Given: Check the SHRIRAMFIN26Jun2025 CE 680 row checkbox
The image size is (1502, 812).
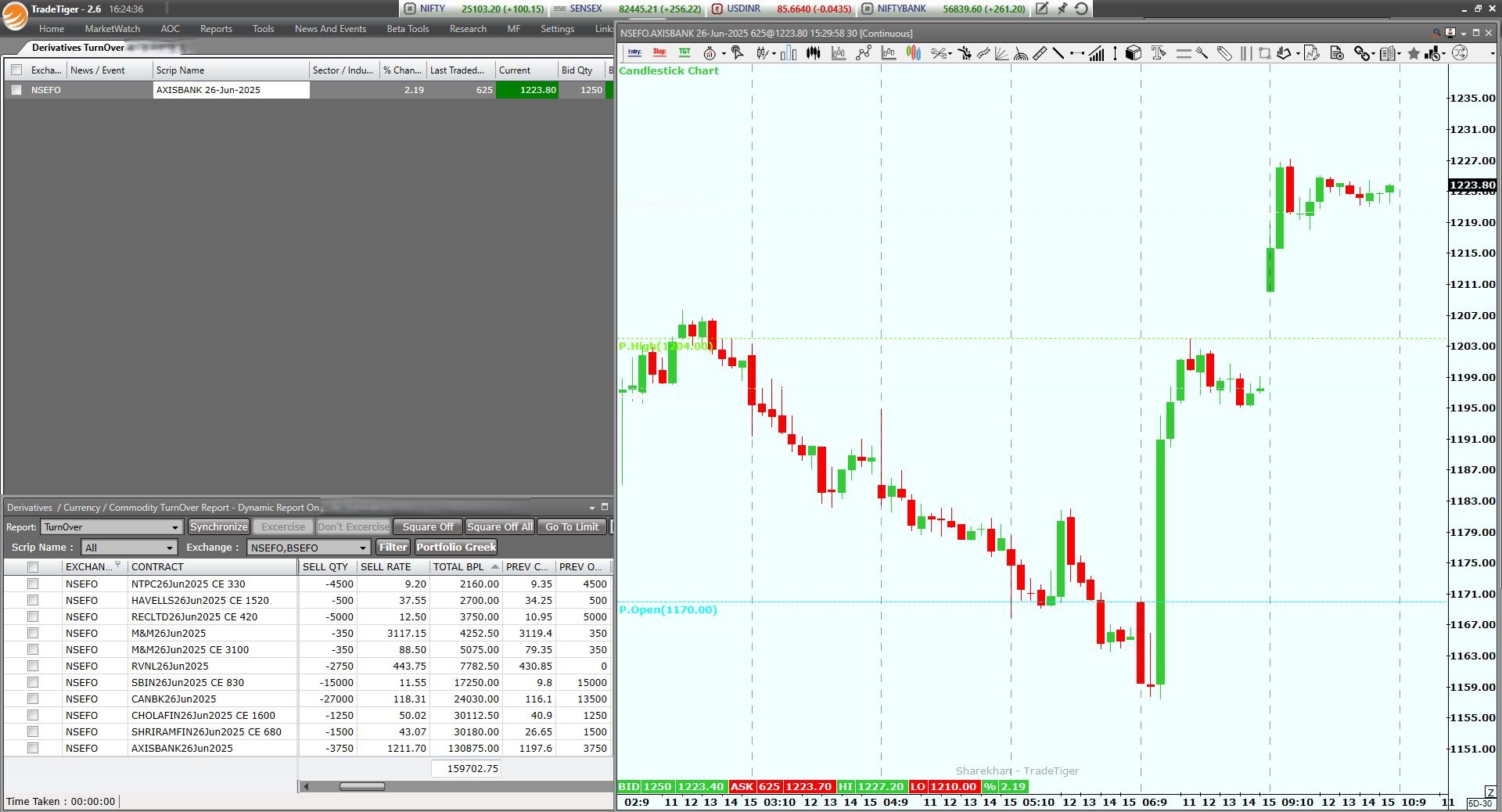Looking at the screenshot, I should pos(33,731).
